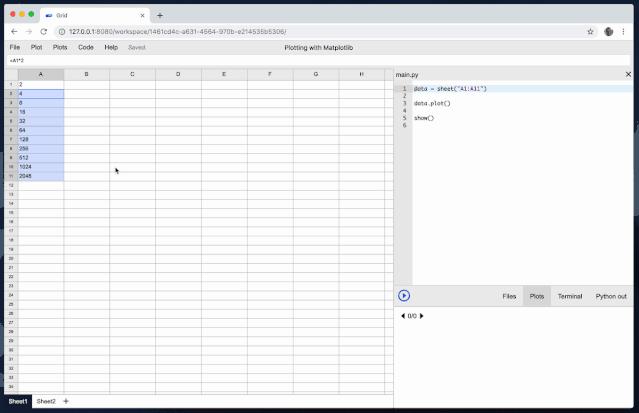The height and width of the screenshot is (413, 639).
Task: Select column F header
Action: [270, 74]
